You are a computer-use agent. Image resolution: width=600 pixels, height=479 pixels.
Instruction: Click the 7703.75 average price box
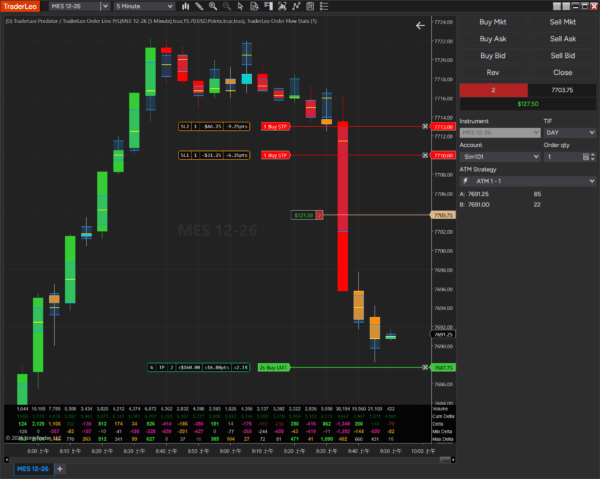pyautogui.click(x=562, y=90)
